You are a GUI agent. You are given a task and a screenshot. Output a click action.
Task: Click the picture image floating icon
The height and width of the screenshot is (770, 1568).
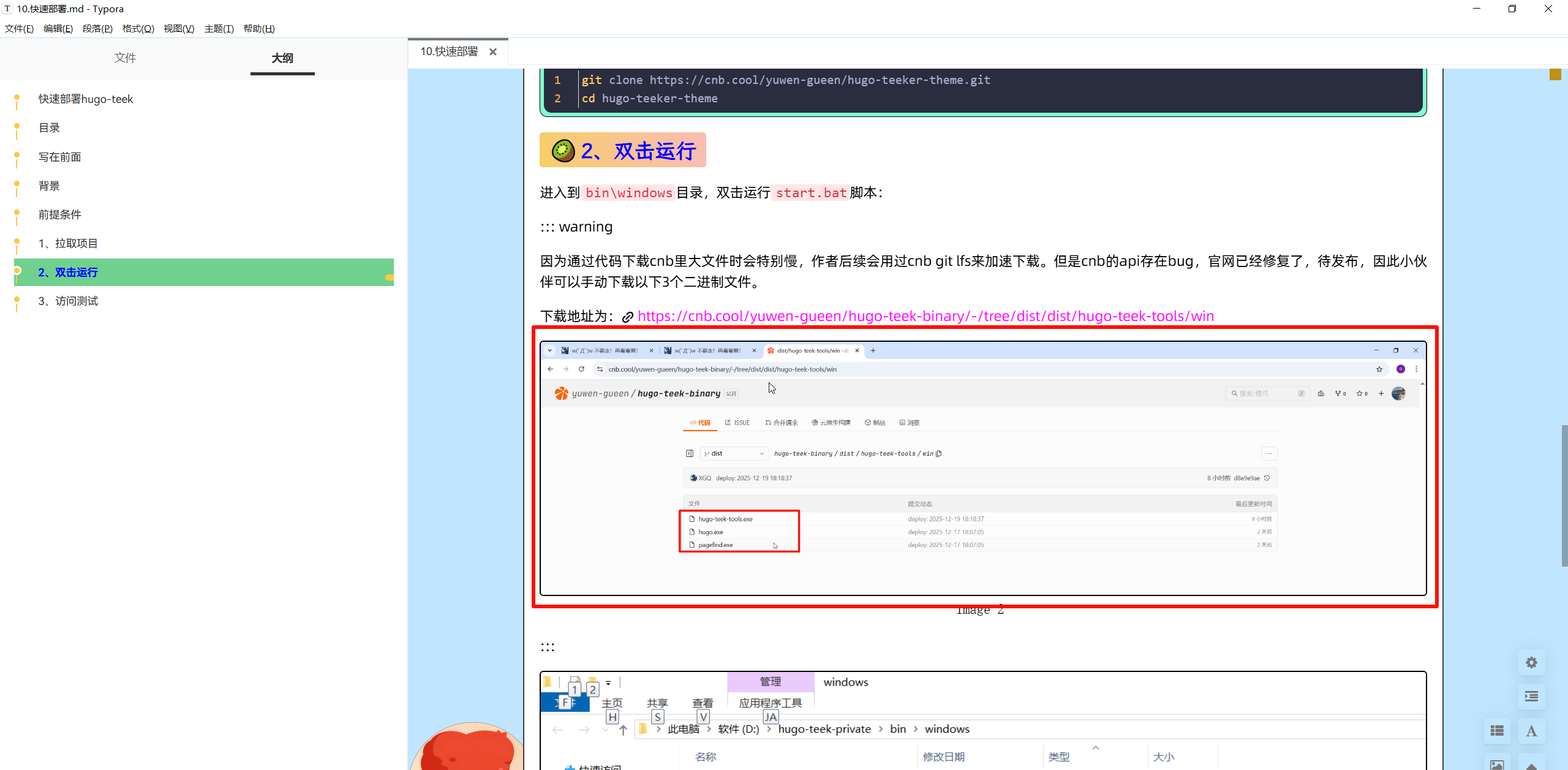pyautogui.click(x=1497, y=764)
